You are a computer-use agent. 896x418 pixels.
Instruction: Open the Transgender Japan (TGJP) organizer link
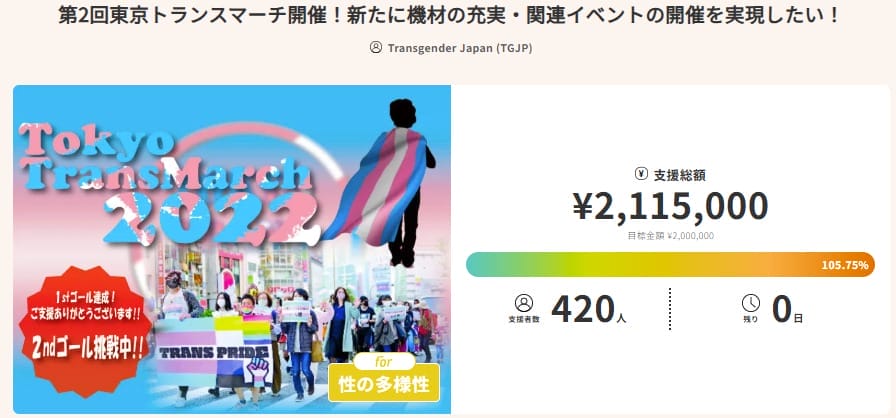pyautogui.click(x=453, y=48)
